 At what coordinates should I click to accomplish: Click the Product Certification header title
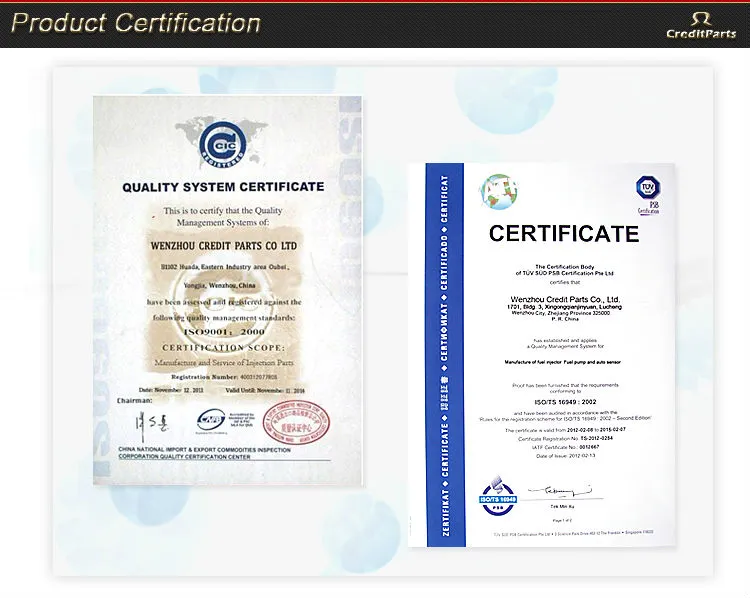click(x=136, y=23)
